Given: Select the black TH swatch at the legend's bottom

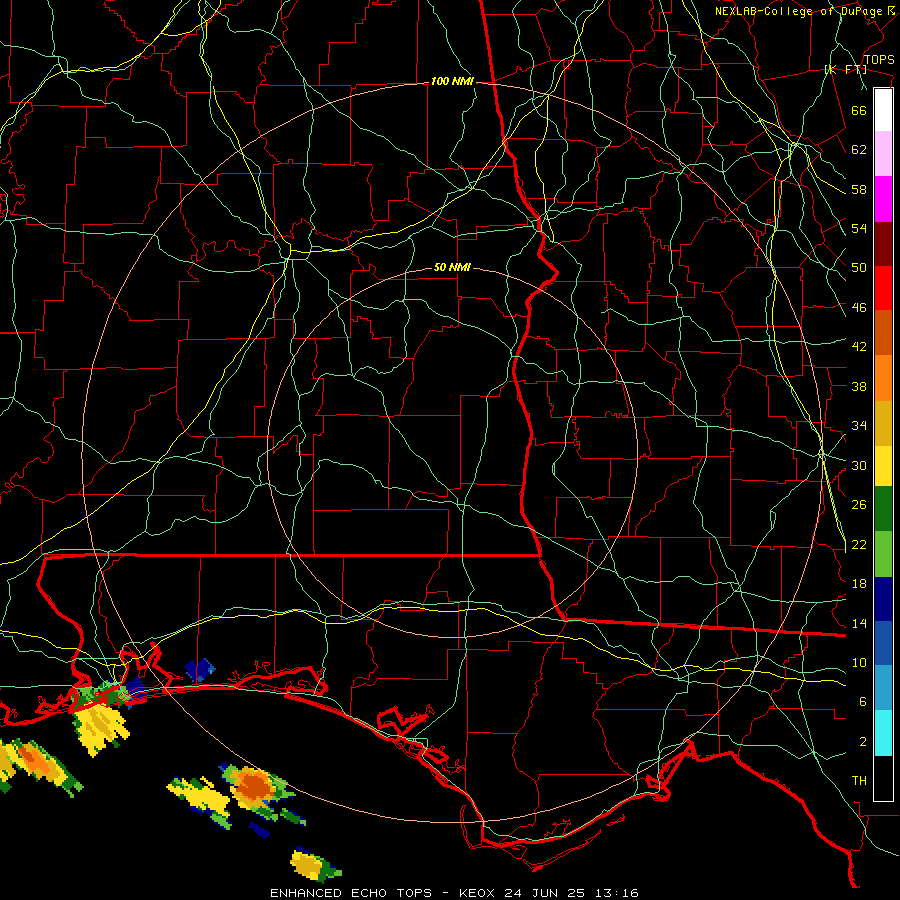Looking at the screenshot, I should (883, 778).
